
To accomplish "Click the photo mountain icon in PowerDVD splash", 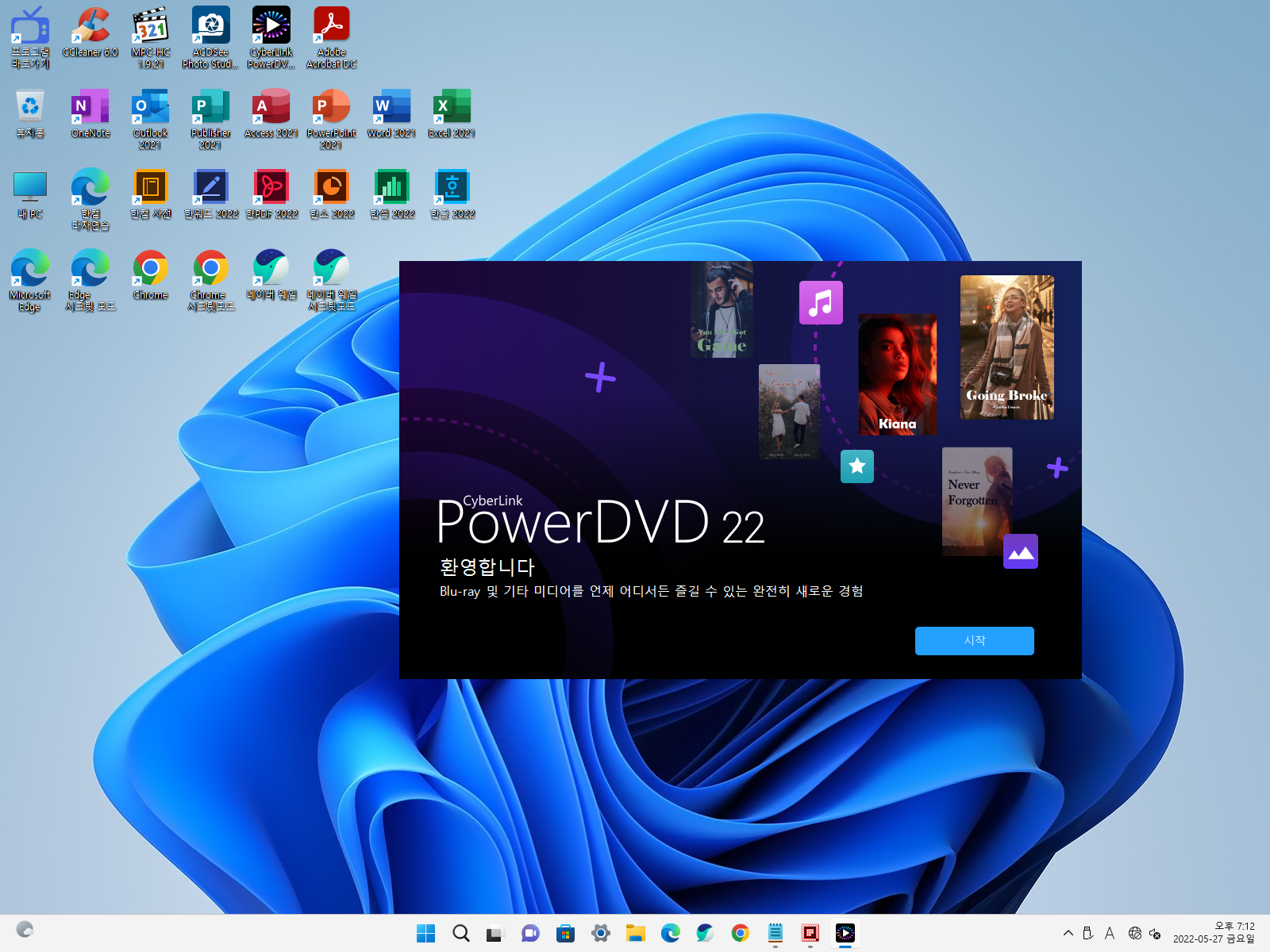I will 1021,551.
